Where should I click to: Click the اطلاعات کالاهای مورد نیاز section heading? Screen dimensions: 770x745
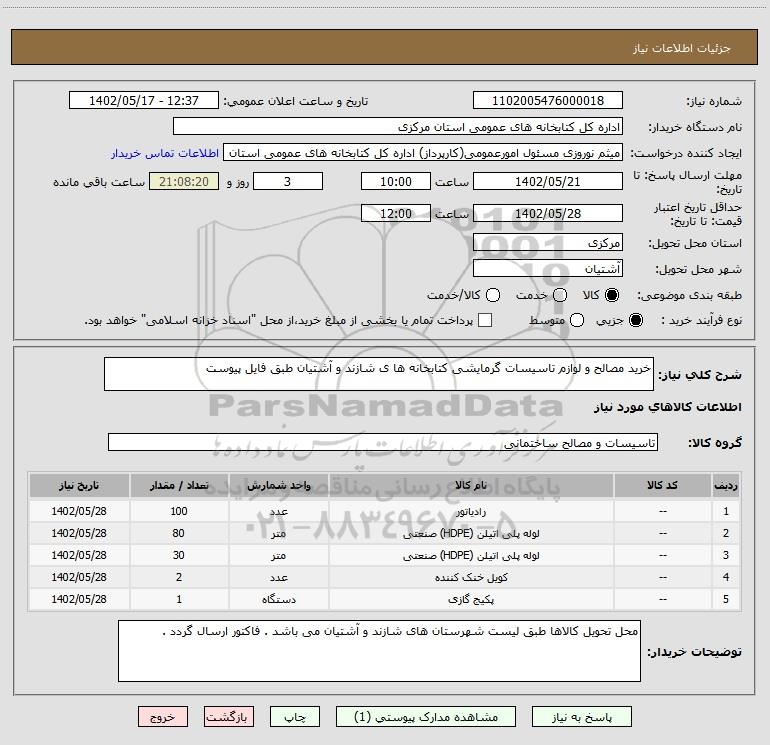coord(667,407)
